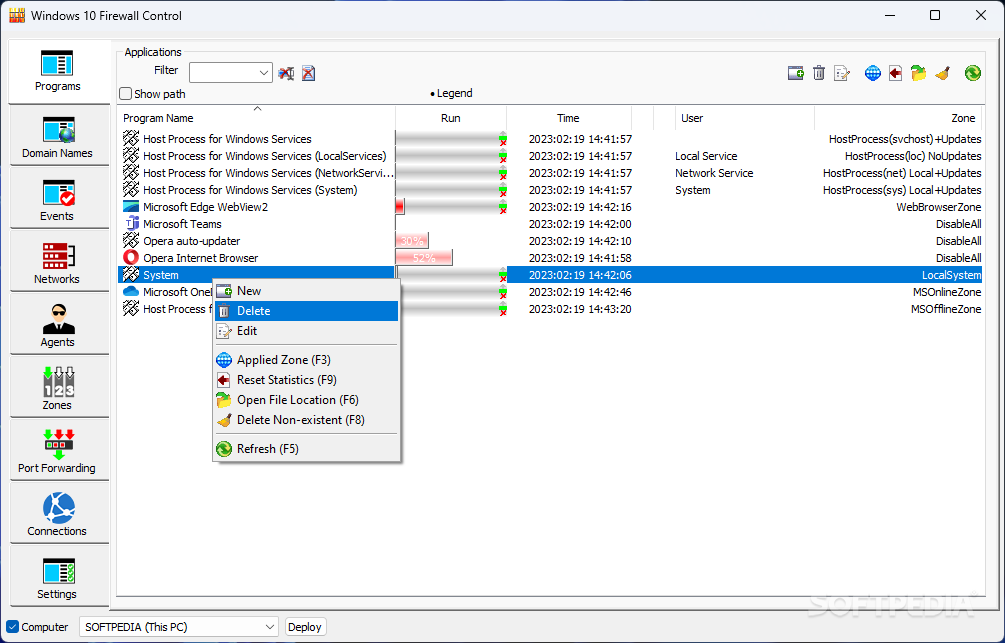The image size is (1005, 643).
Task: Select Host Process for Windows Services (System) row
Action: 550,190
